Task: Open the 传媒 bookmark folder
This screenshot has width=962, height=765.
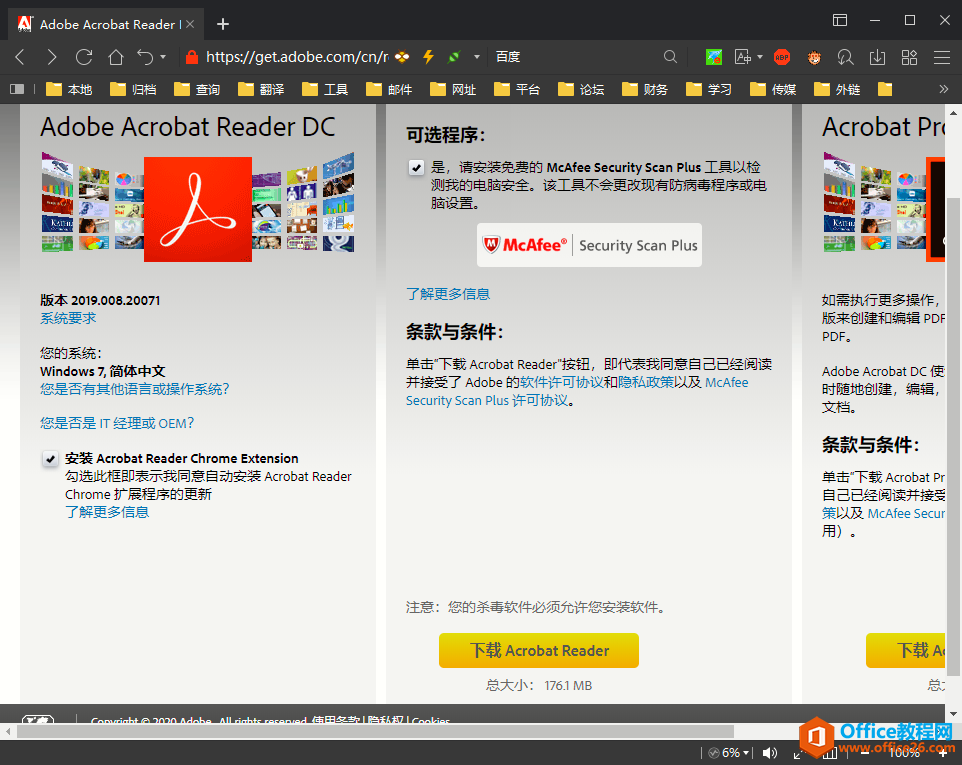Action: click(773, 90)
